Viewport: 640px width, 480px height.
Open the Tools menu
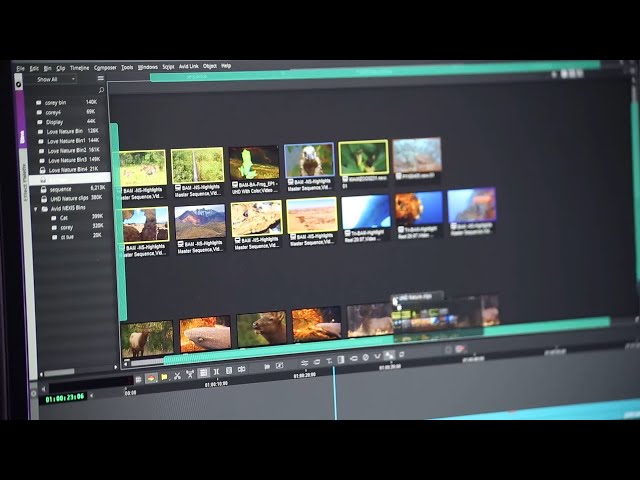pyautogui.click(x=127, y=67)
